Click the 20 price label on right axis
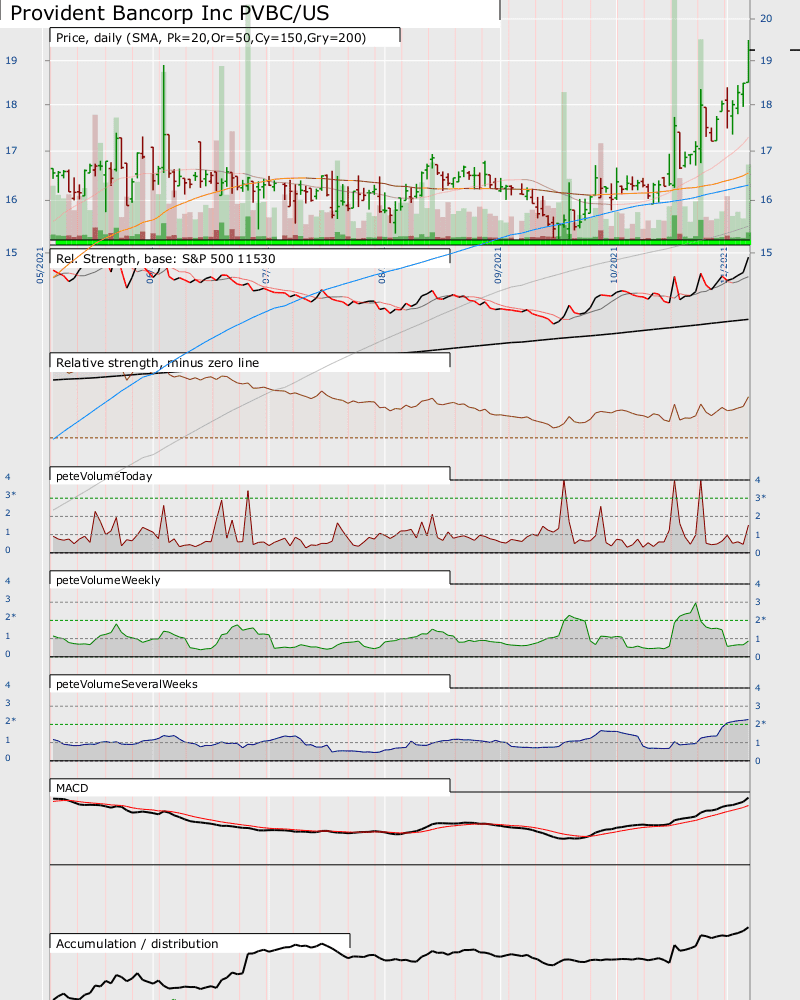 click(766, 18)
